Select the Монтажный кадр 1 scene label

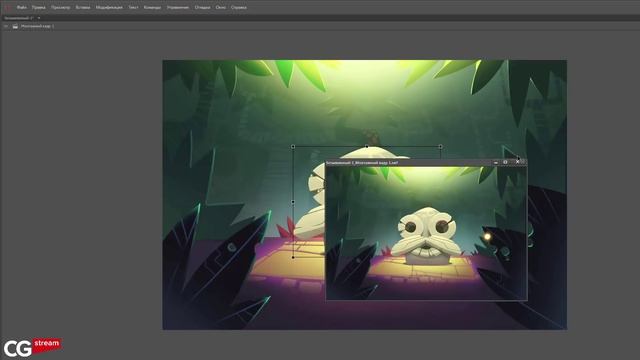[37, 26]
